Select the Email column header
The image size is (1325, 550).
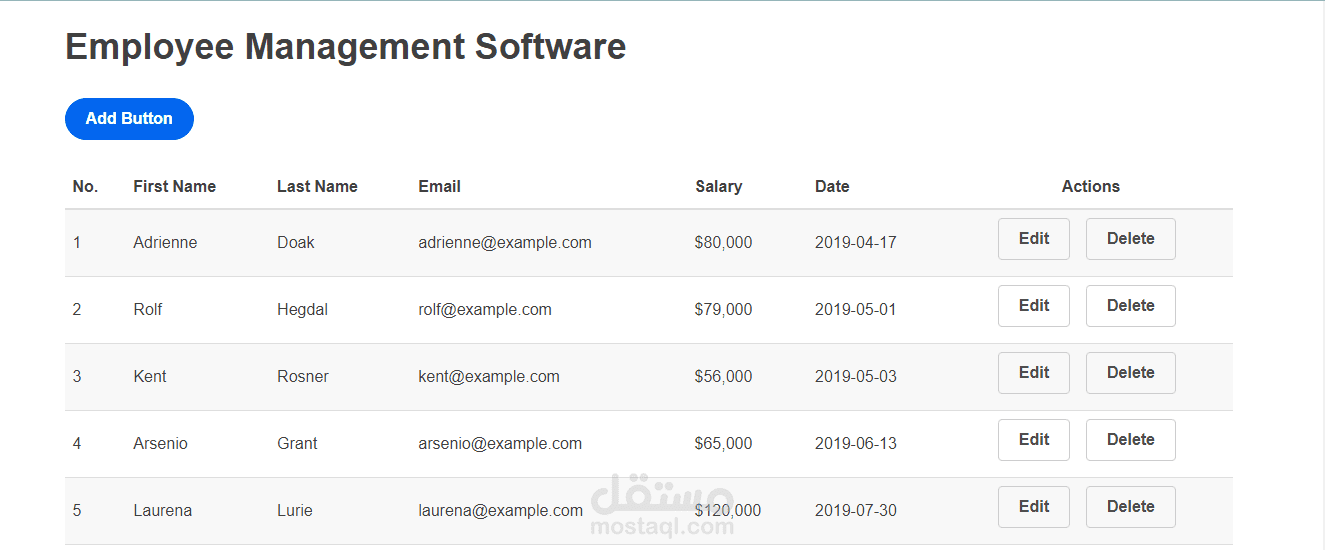click(x=440, y=186)
